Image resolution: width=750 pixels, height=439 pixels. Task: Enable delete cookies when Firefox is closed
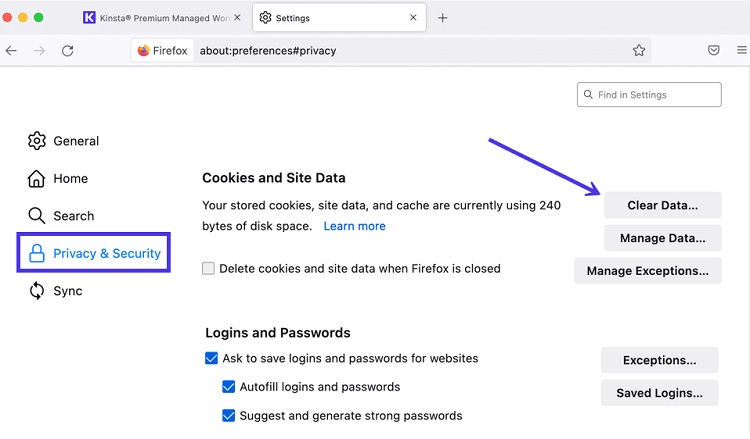208,268
